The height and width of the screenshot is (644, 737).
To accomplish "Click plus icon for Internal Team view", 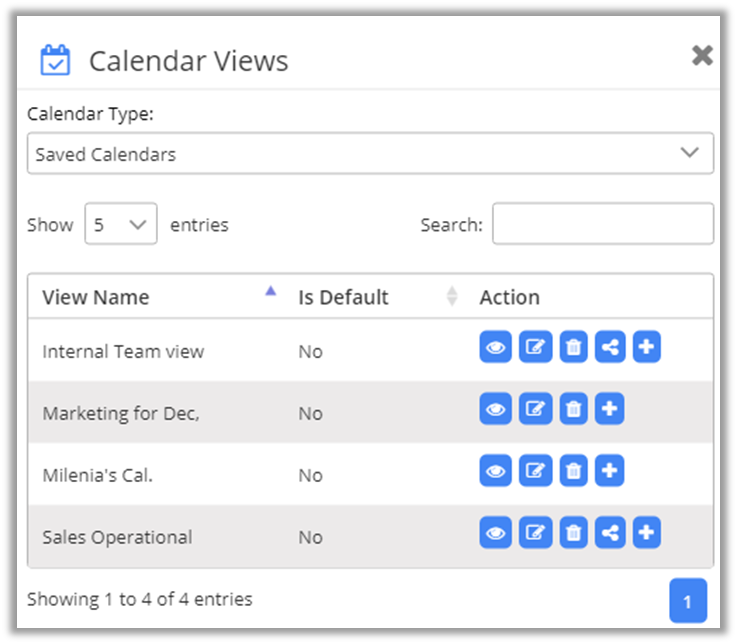I will 647,348.
